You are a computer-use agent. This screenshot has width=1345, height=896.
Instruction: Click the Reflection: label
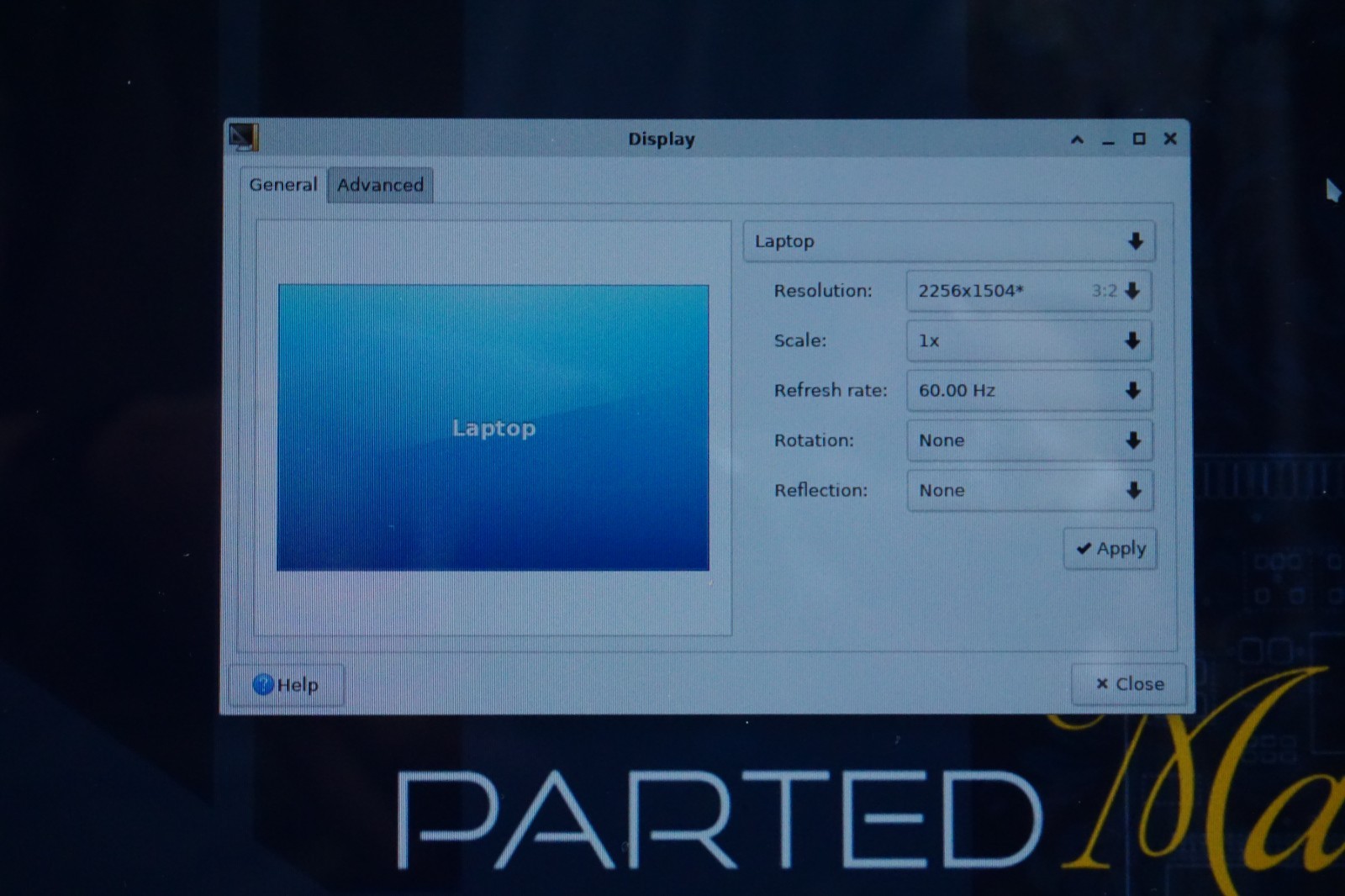click(820, 490)
